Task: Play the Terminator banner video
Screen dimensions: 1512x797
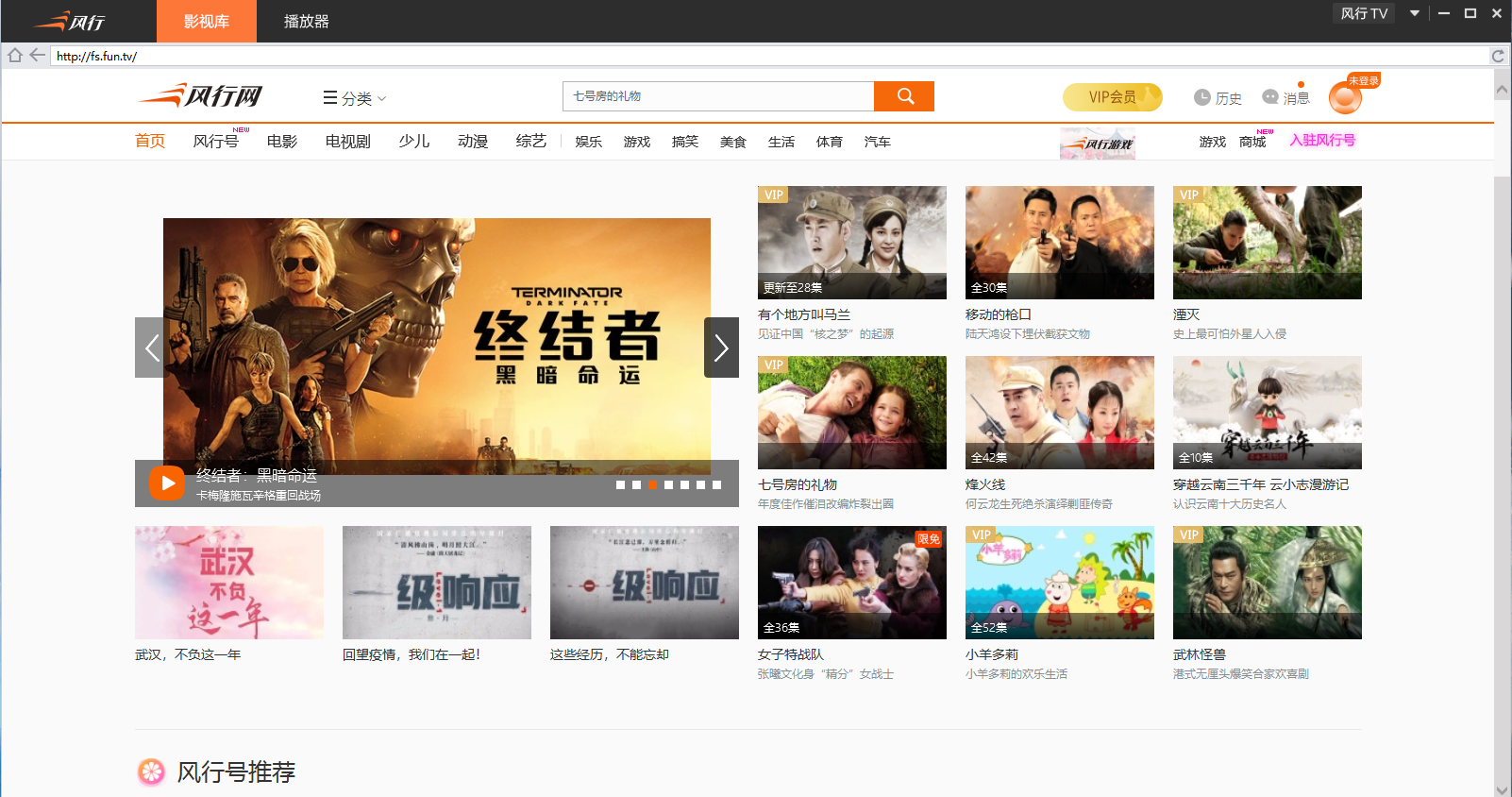Action: (166, 483)
